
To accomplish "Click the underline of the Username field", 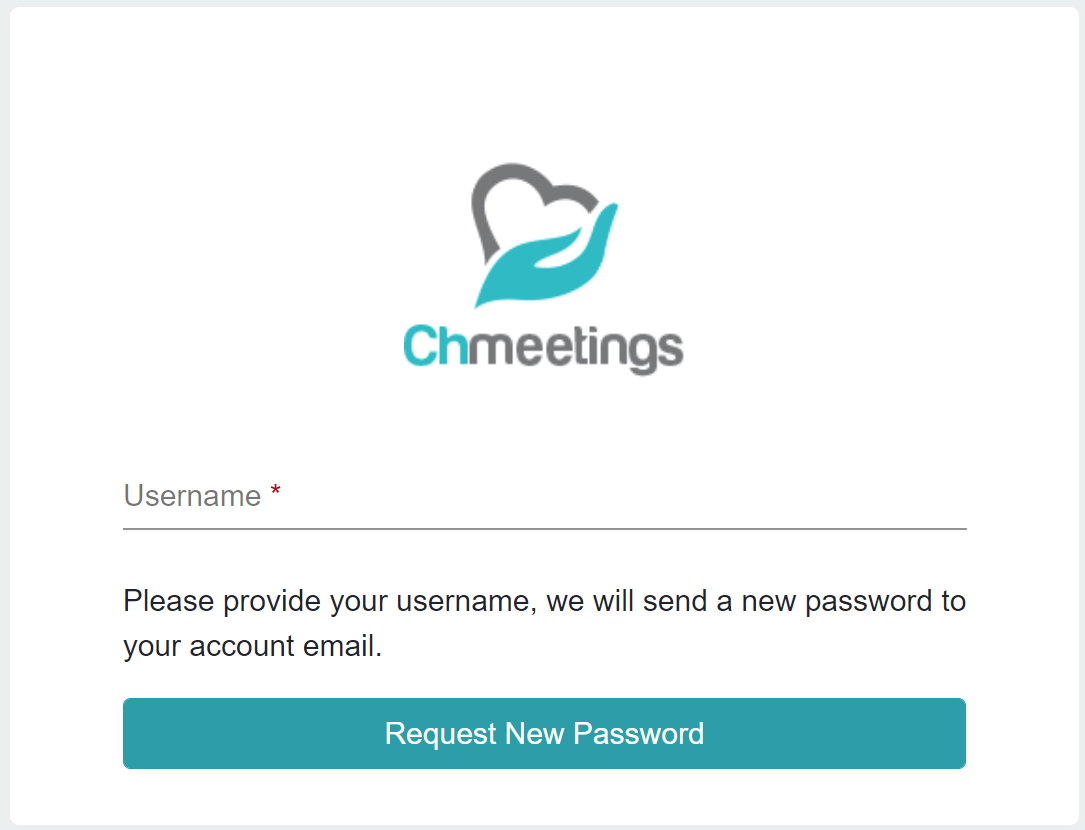I will 545,529.
